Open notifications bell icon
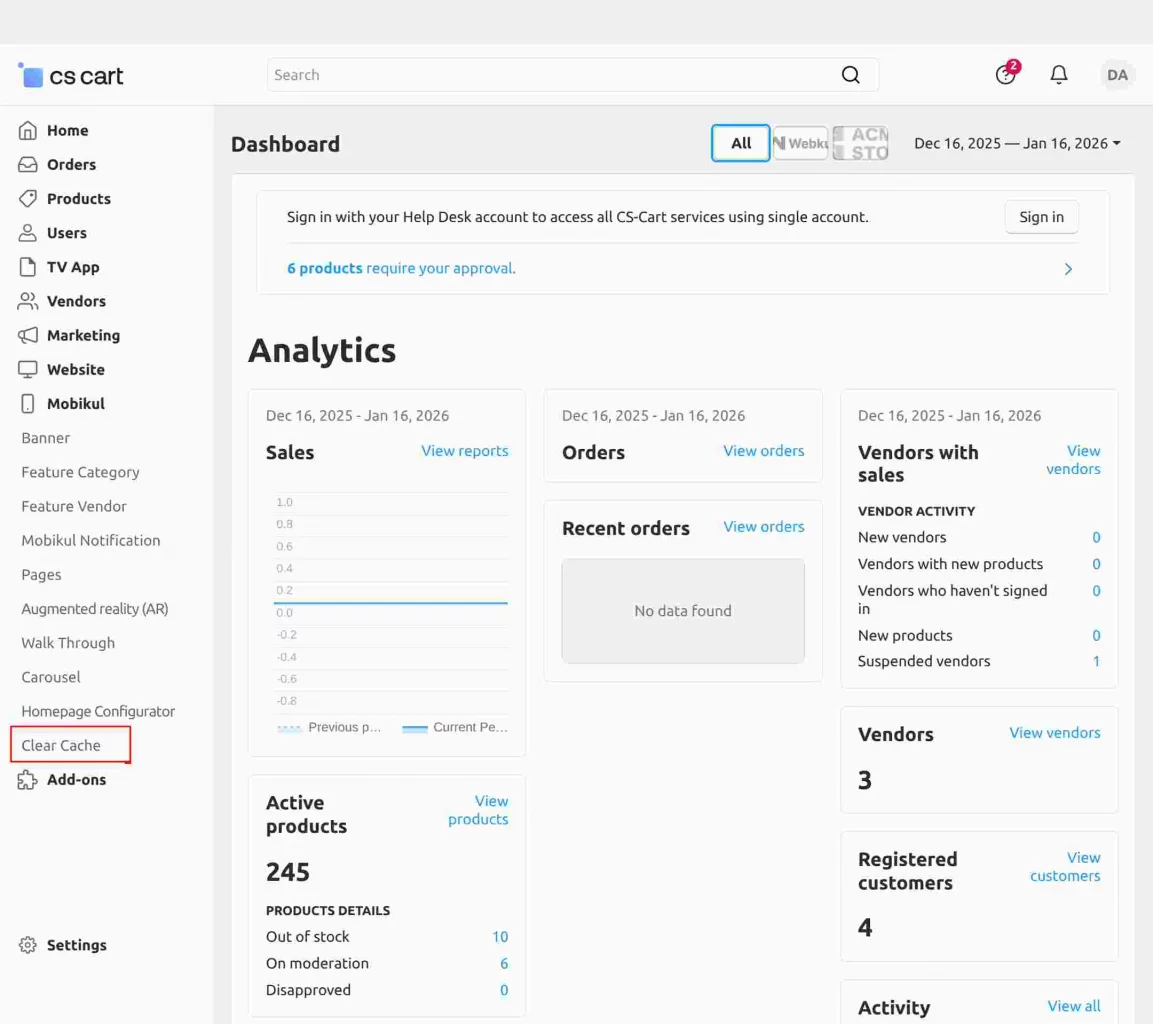 [1059, 75]
